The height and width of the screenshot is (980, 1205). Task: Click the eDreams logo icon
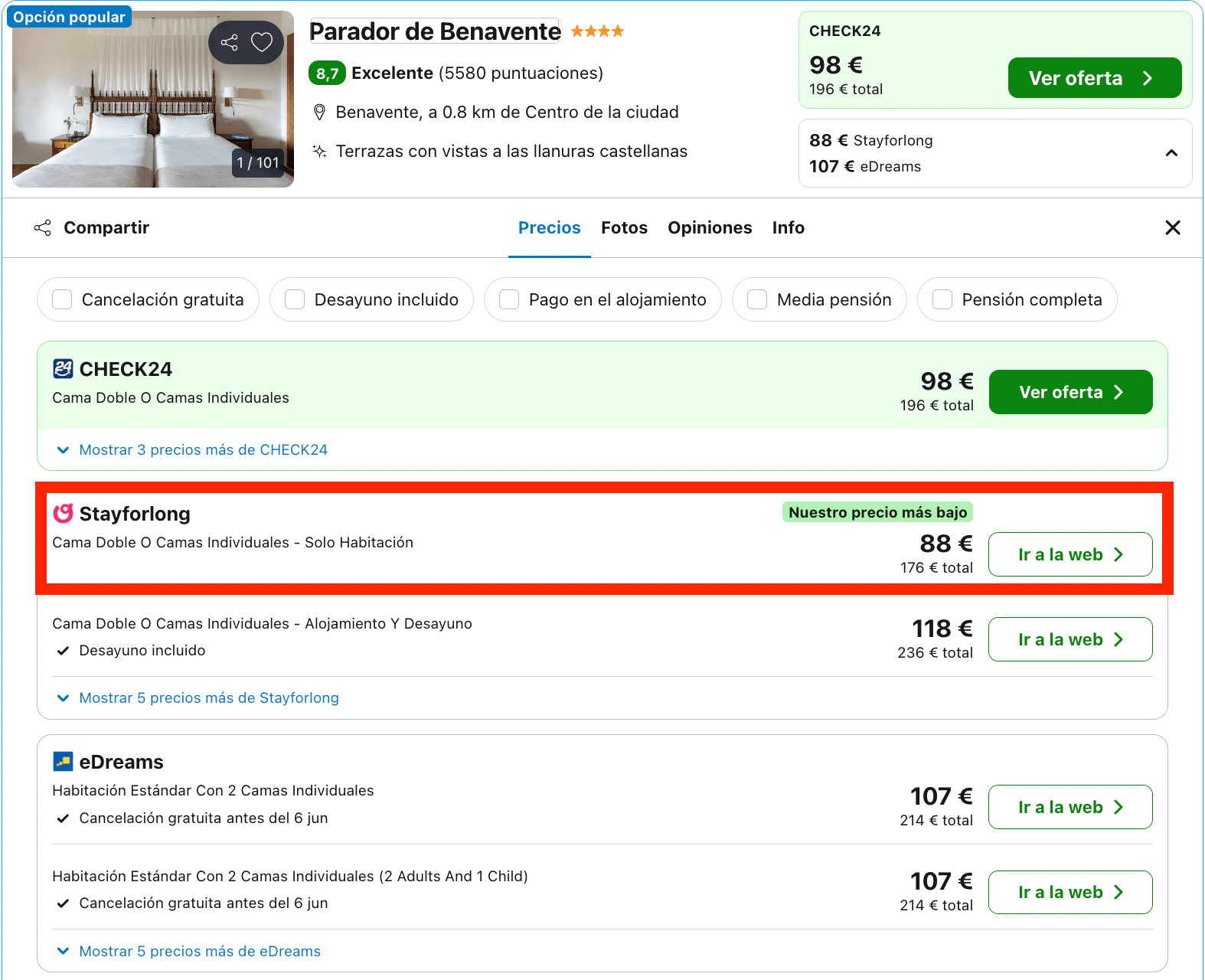tap(63, 762)
